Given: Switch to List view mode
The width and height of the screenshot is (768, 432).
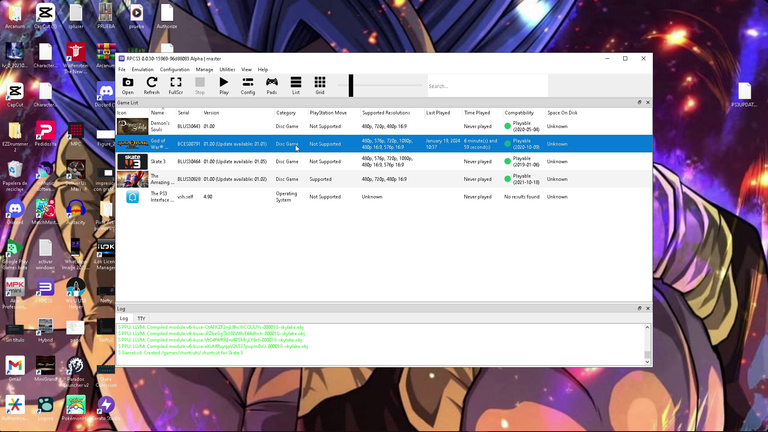Looking at the screenshot, I should (x=296, y=85).
